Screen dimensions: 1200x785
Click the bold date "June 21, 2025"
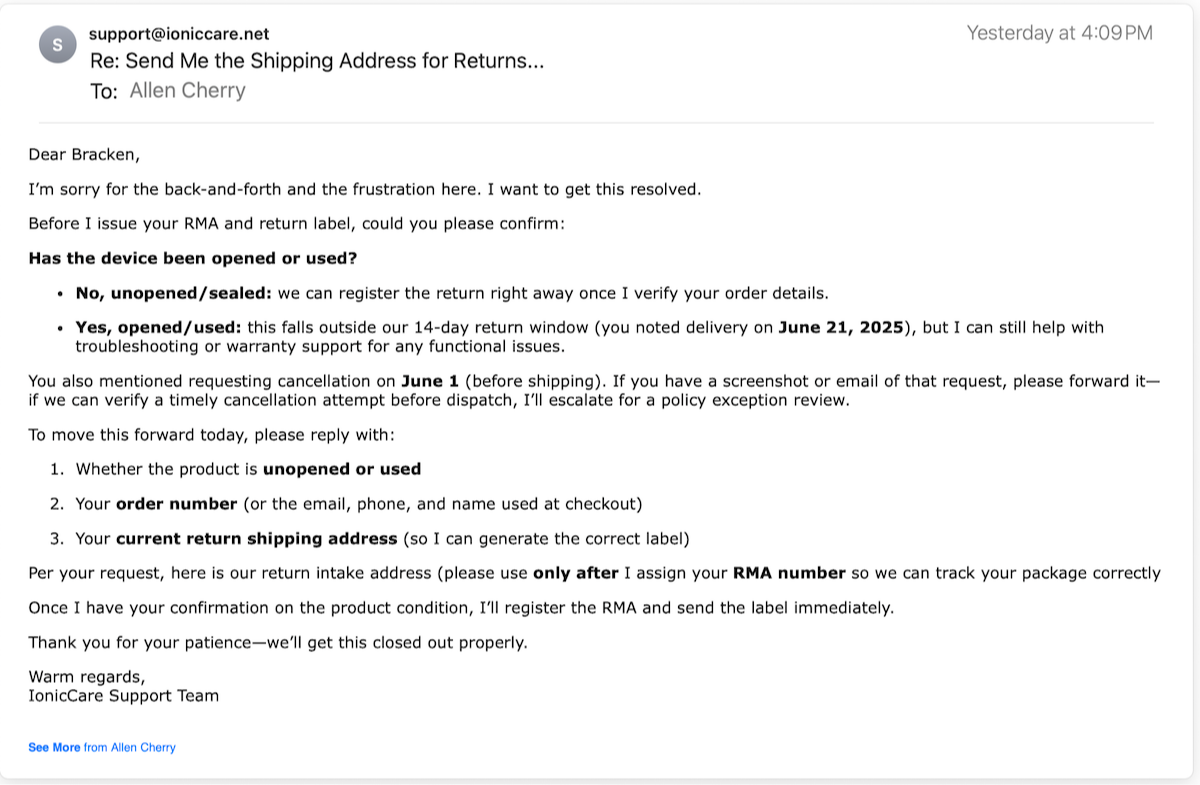pyautogui.click(x=841, y=328)
